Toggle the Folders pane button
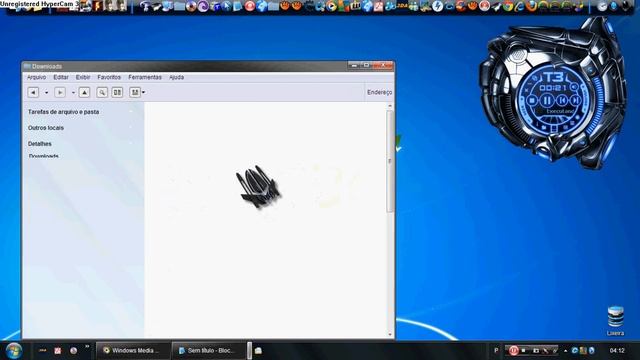Image resolution: width=640 pixels, height=360 pixels. pyautogui.click(x=117, y=93)
